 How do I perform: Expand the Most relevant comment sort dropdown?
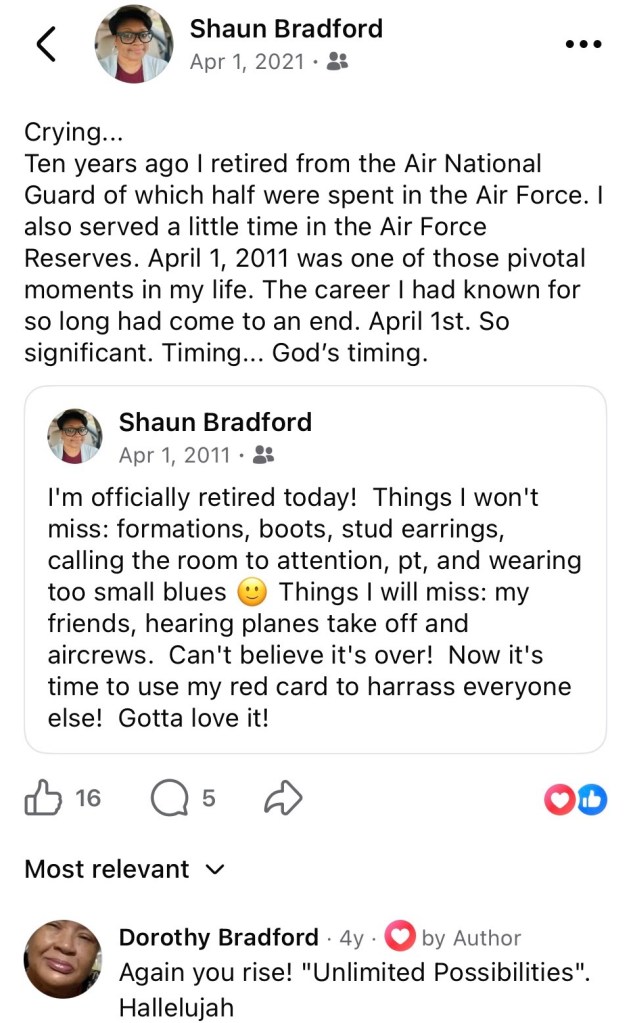coord(124,869)
